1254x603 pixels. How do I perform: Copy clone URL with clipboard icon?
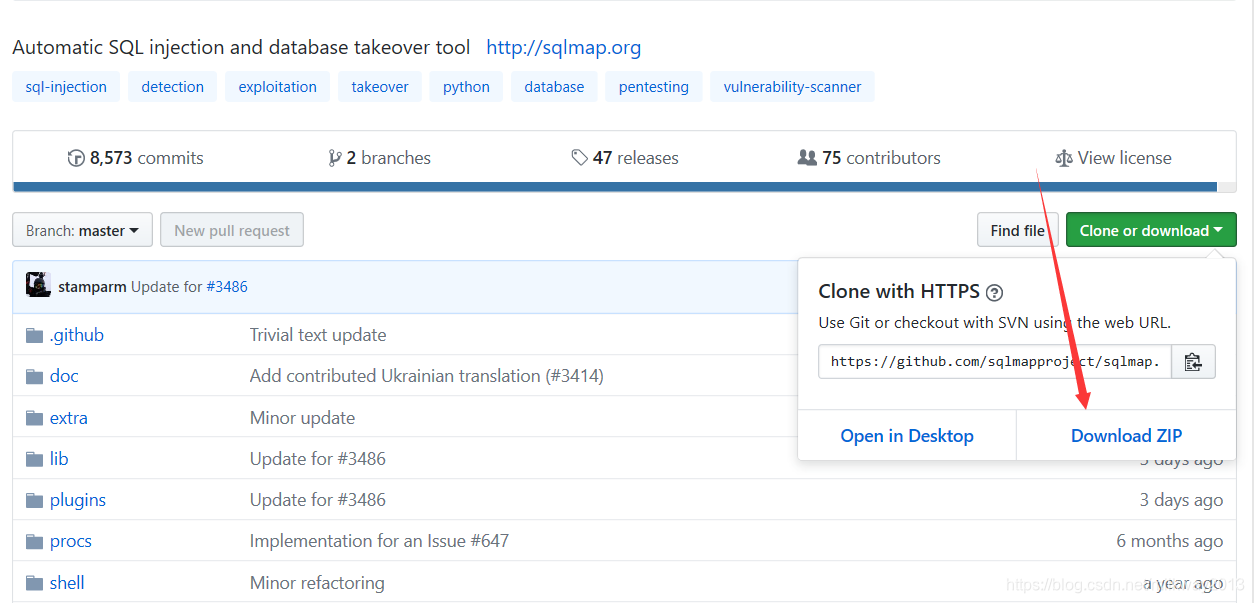[1193, 362]
